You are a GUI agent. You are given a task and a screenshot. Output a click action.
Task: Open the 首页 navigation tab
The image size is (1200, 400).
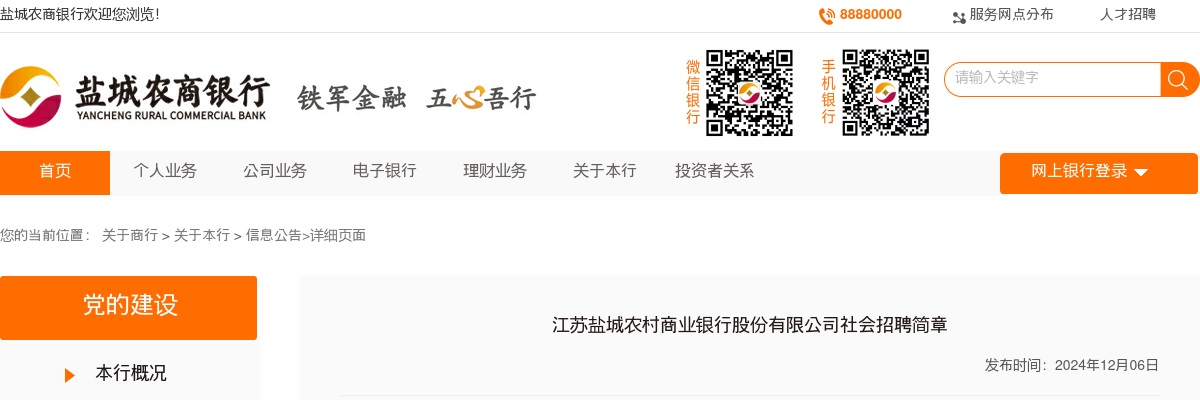click(x=55, y=173)
